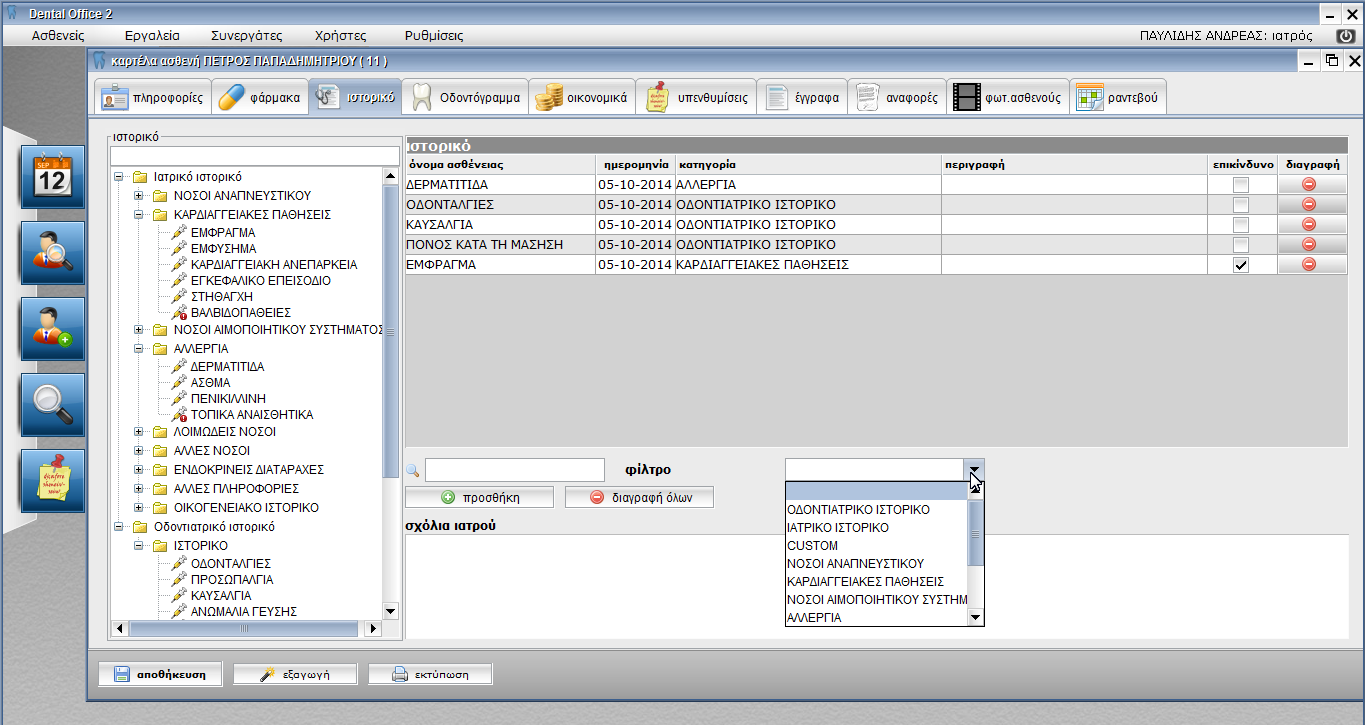
Task: Toggle dangerous checkbox for ΠΟΝΟΣ ΚΑΤΑ ΤΗ ΜΑΣΗΣΗ
Action: (1241, 245)
